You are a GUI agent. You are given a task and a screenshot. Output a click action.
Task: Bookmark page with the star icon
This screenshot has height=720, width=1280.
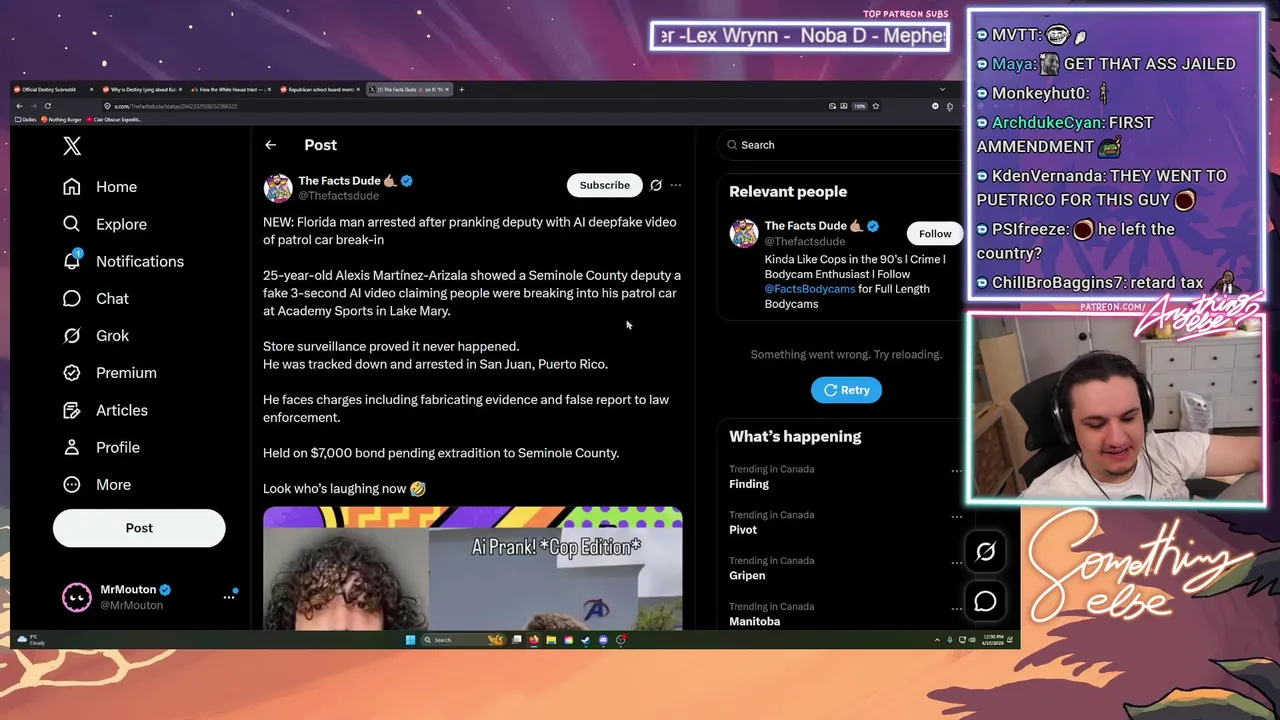click(875, 106)
